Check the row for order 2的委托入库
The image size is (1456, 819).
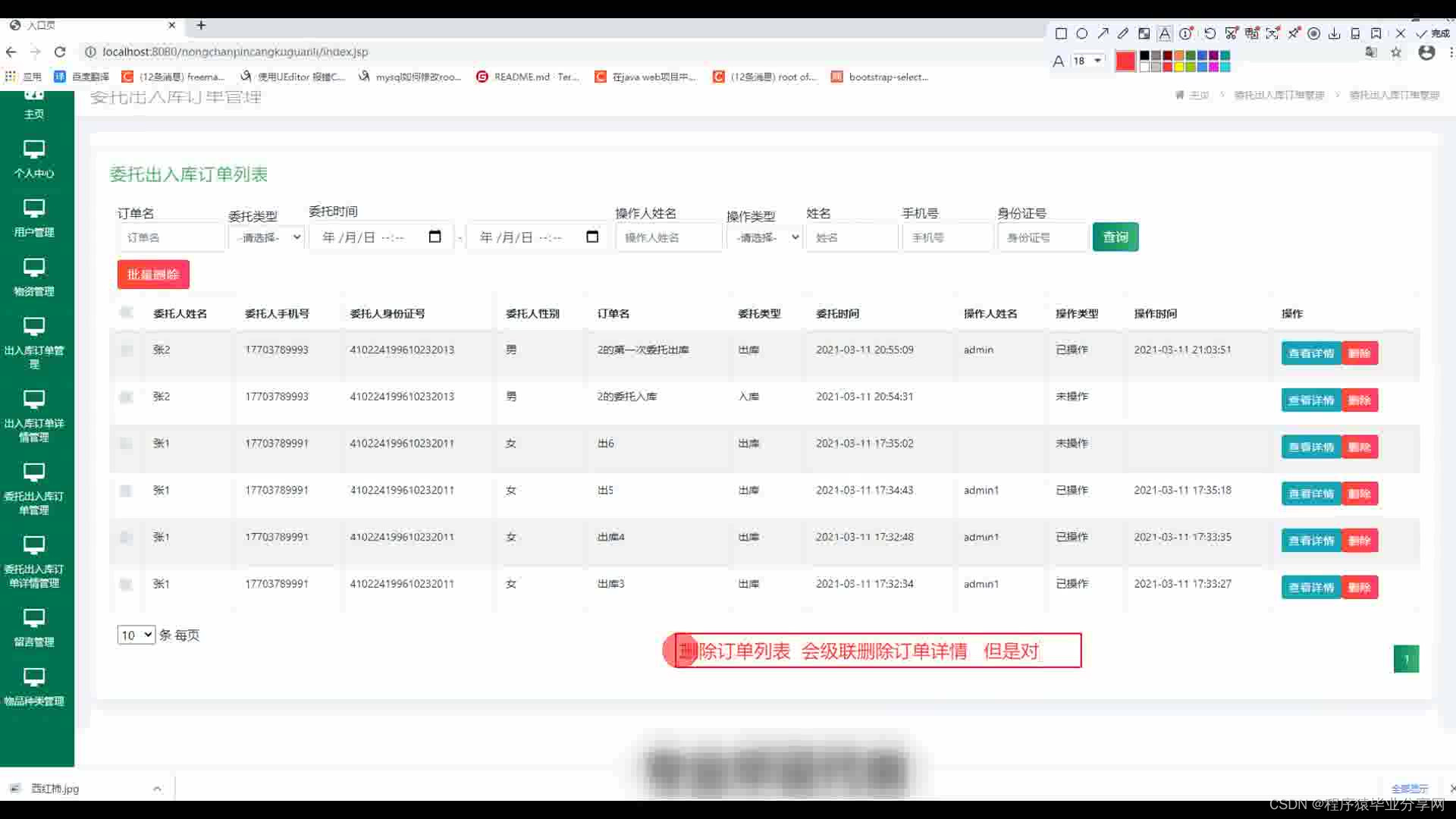click(127, 397)
